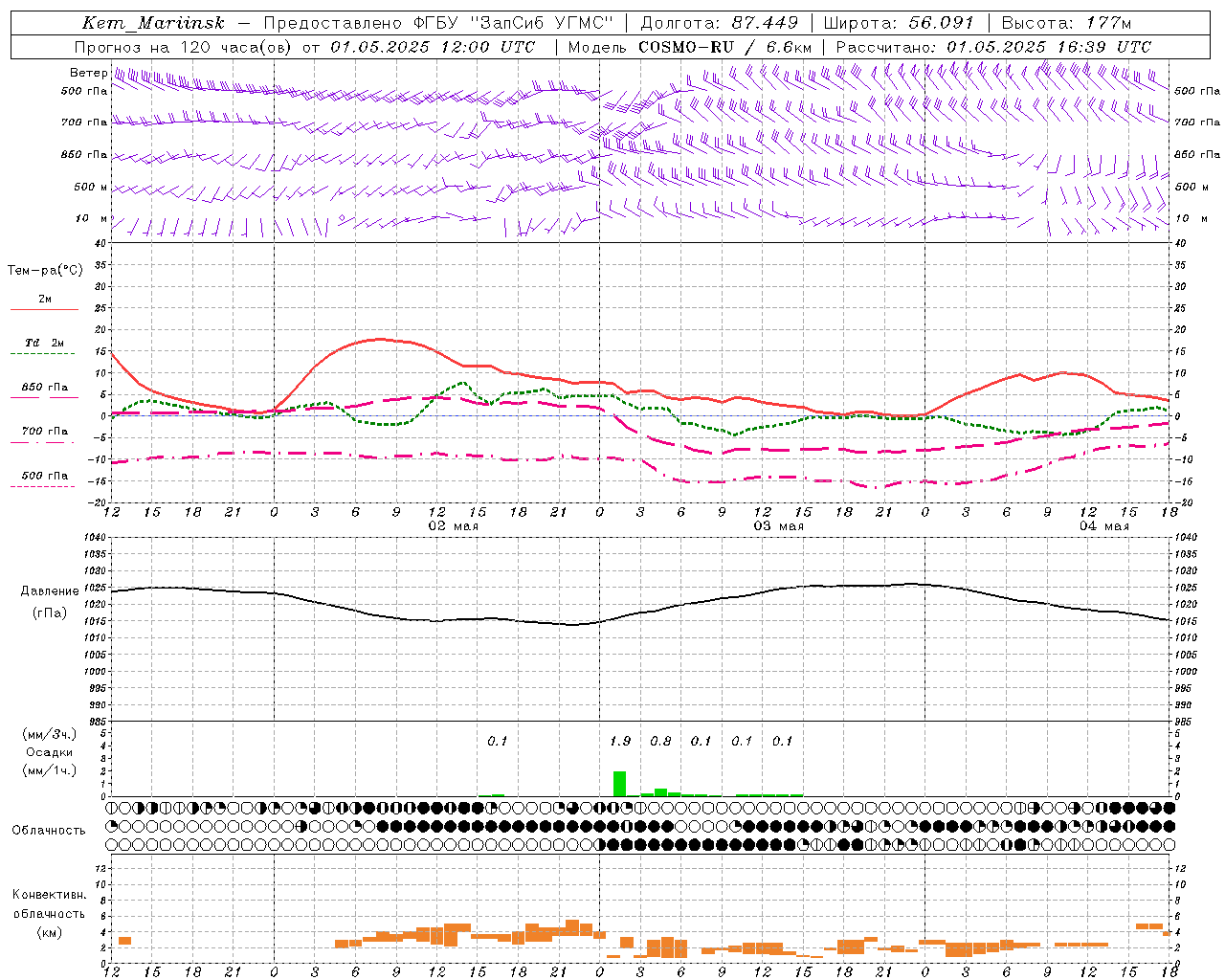Click the "(мм/3ч.)" precipitation unit label
Screen dimensions: 1225x980
click(50, 734)
